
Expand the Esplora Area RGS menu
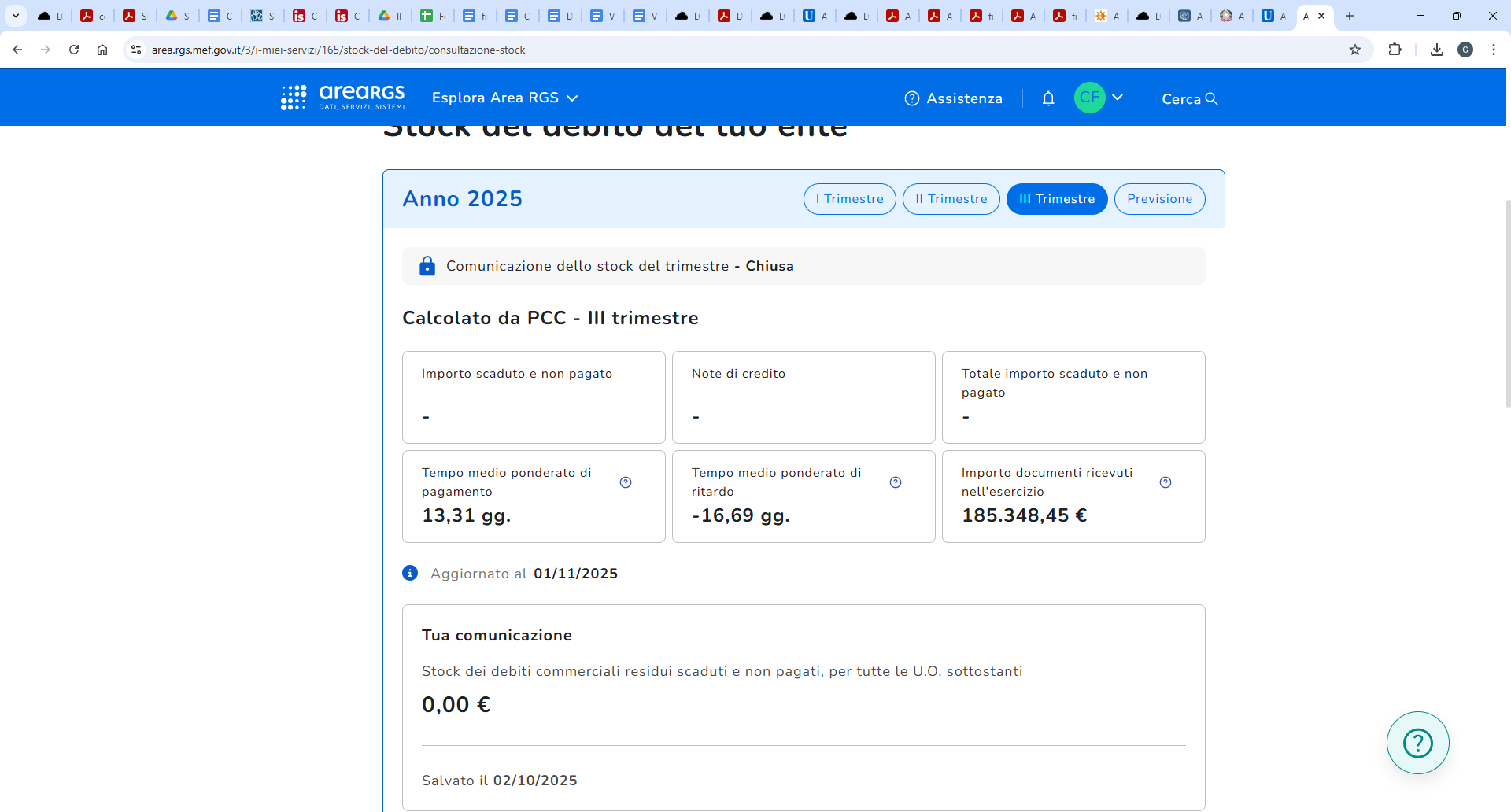pyautogui.click(x=504, y=98)
